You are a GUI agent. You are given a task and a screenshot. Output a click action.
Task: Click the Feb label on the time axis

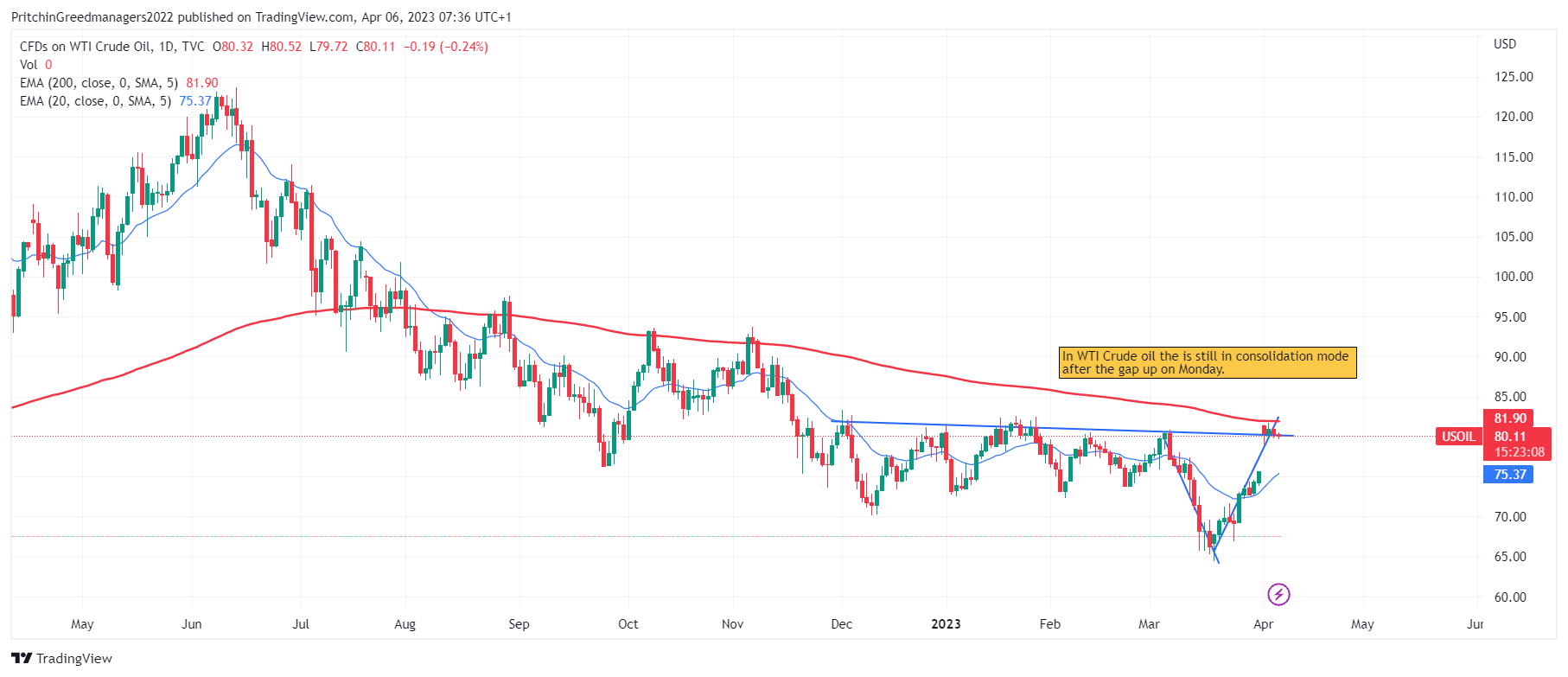[1049, 624]
